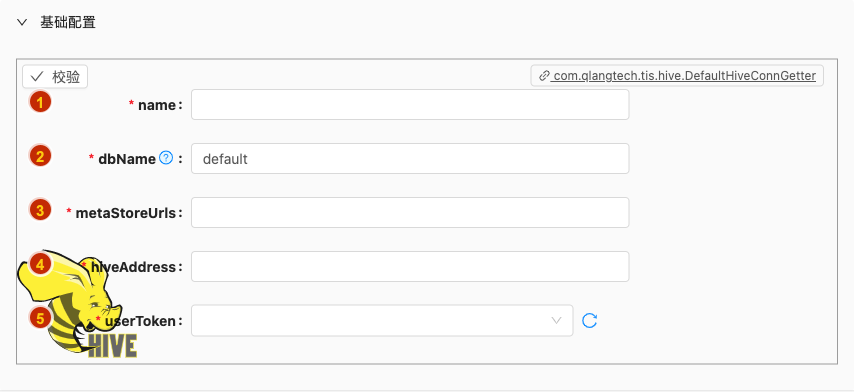Click the dbName field containing default

coord(410,158)
